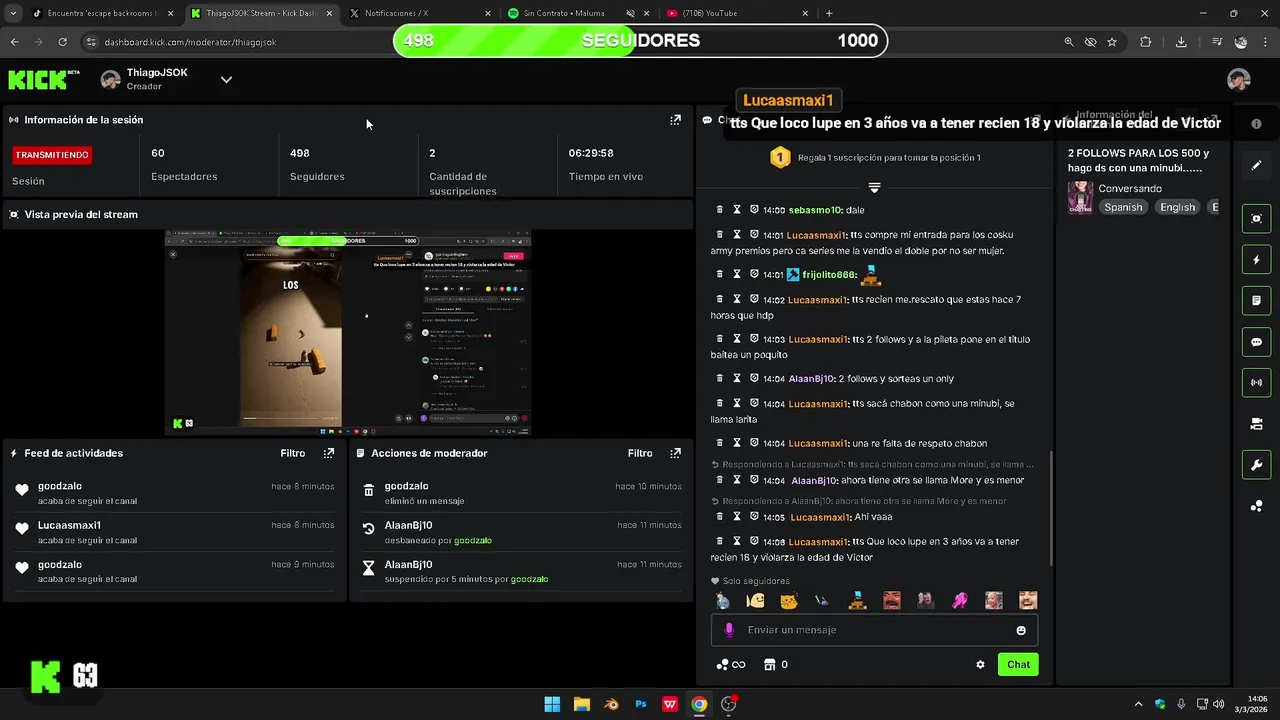Click the three-dots kicks icon in sidebar

1256,506
